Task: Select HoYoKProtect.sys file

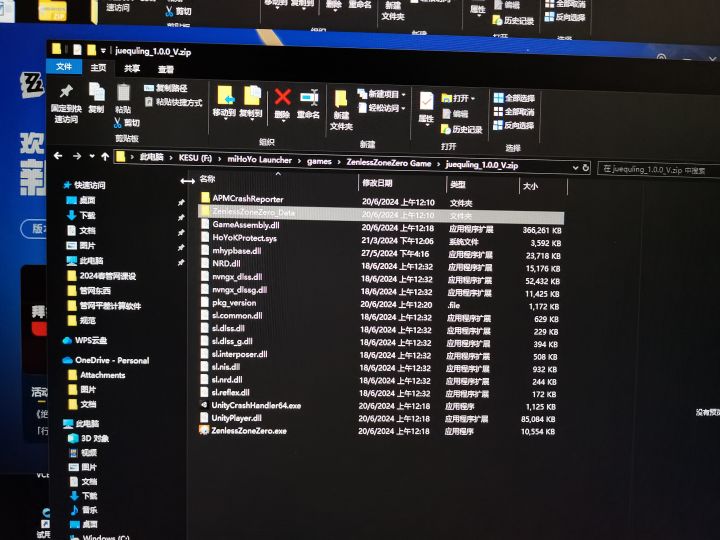Action: (239, 237)
